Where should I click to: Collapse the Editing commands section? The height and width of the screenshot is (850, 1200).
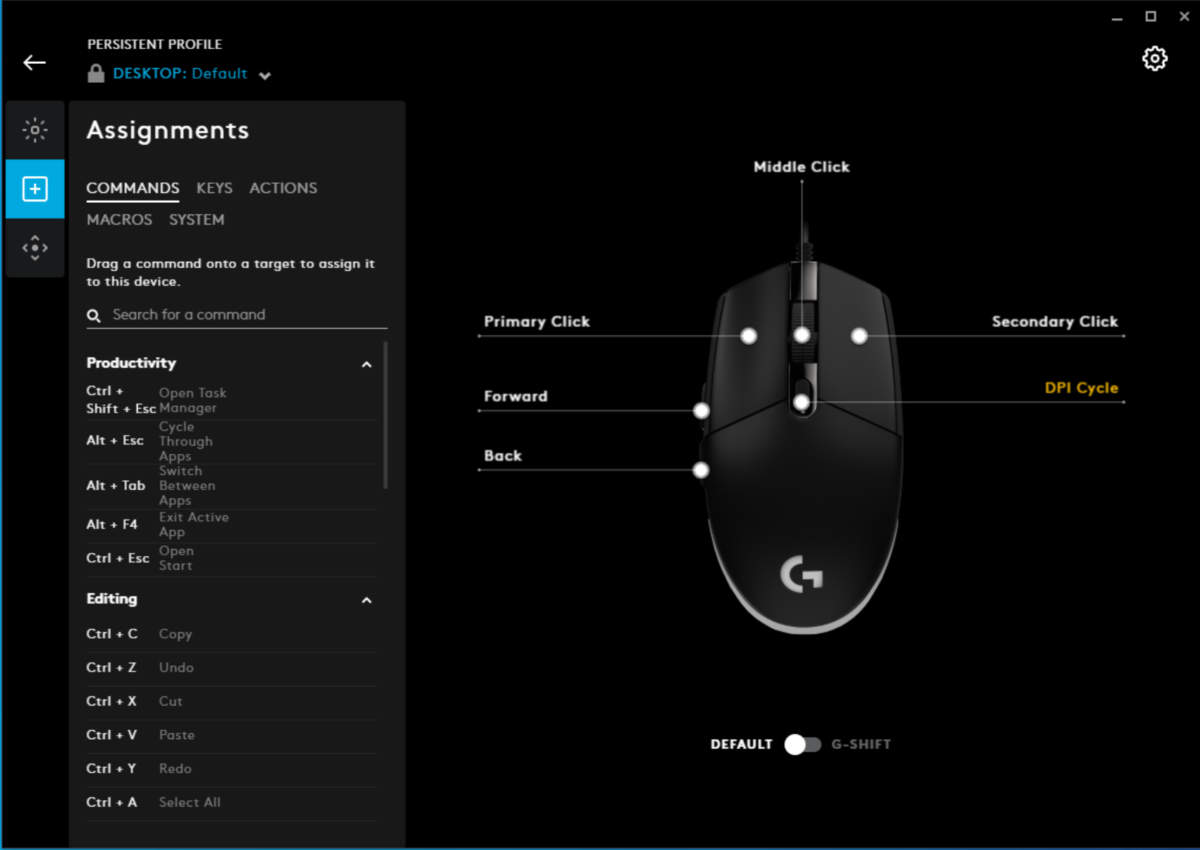pyautogui.click(x=366, y=600)
